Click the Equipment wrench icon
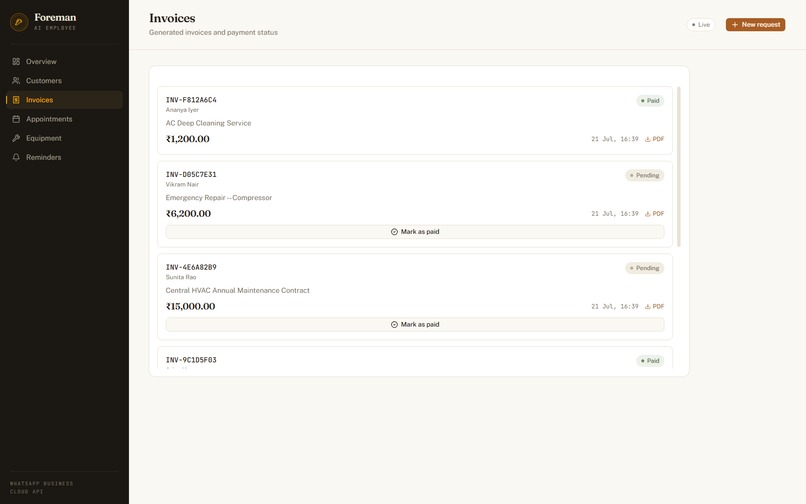The height and width of the screenshot is (504, 806). (16, 138)
